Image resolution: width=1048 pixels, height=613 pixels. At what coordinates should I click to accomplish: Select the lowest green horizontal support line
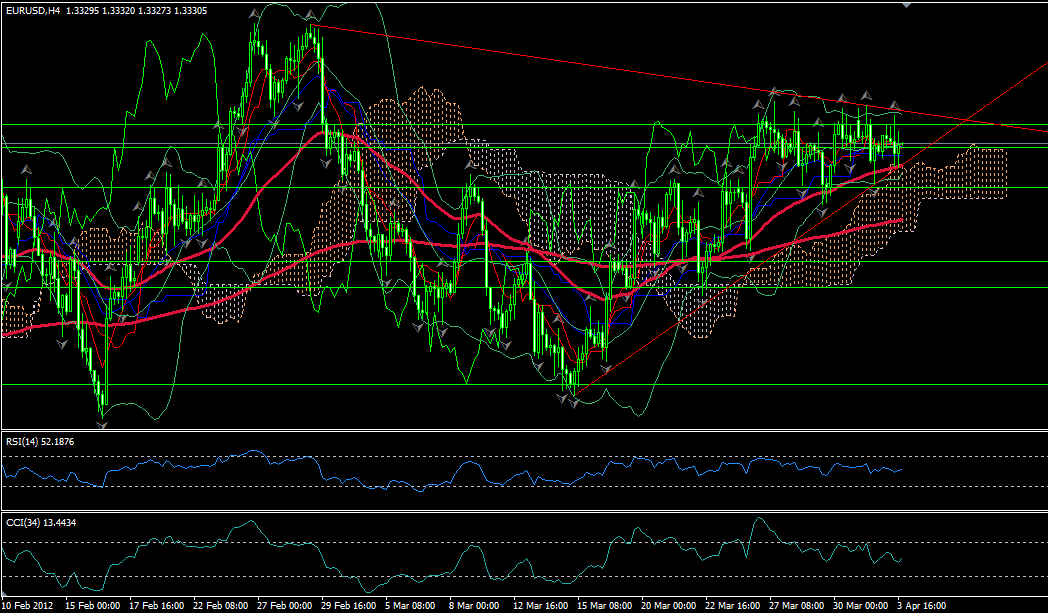(x=500, y=384)
